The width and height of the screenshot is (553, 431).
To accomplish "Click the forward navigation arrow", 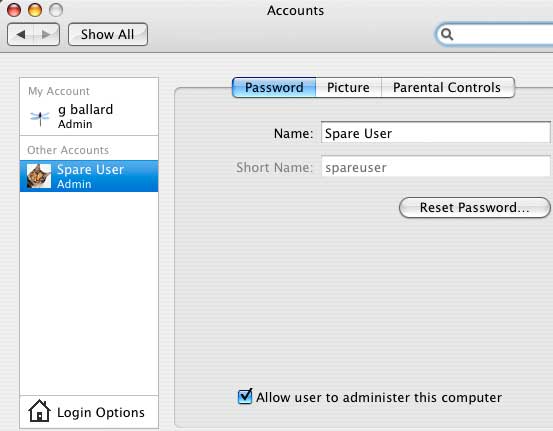I will pos(46,35).
